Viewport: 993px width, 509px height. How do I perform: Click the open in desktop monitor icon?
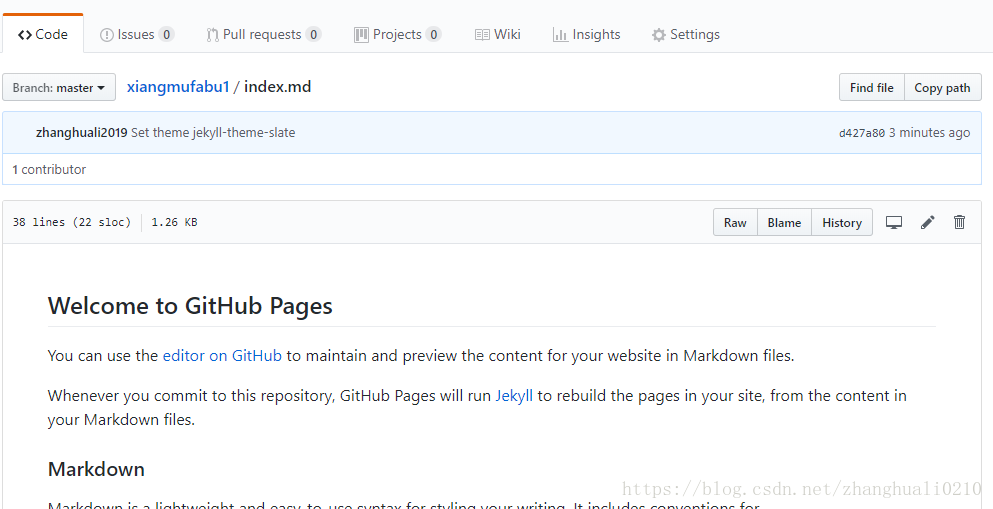click(894, 222)
